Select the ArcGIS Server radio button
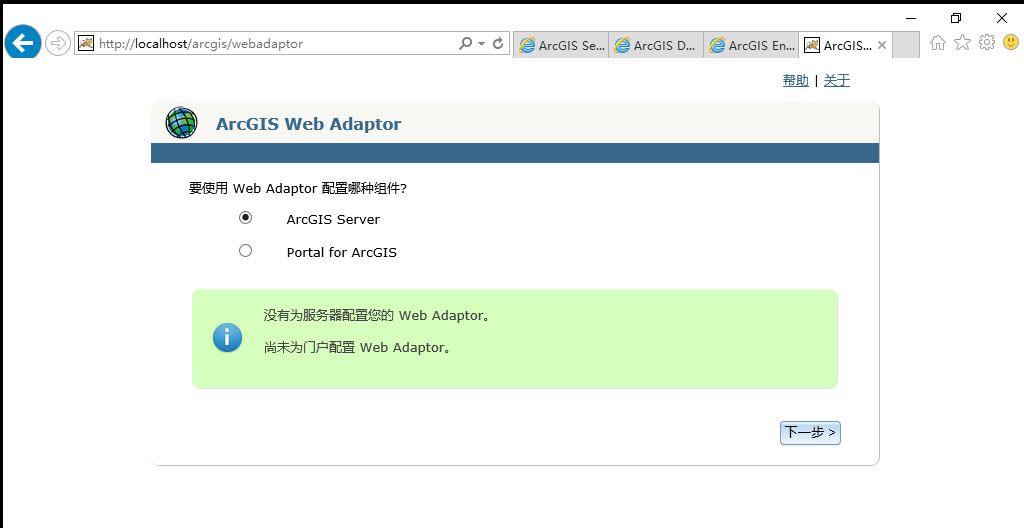This screenshot has width=1024, height=528. [246, 218]
